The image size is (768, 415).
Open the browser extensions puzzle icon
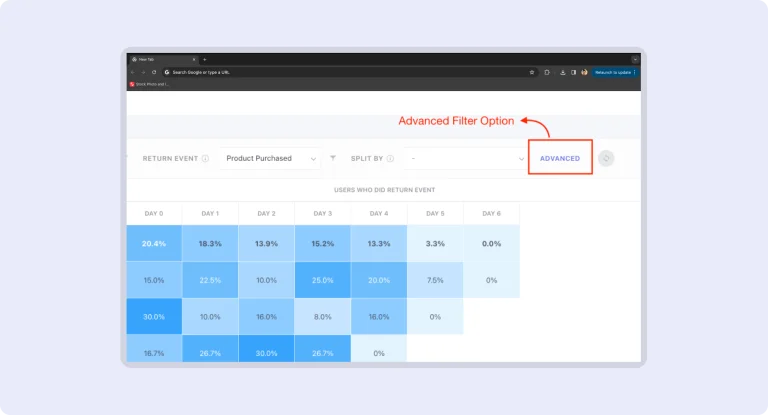pyautogui.click(x=547, y=72)
